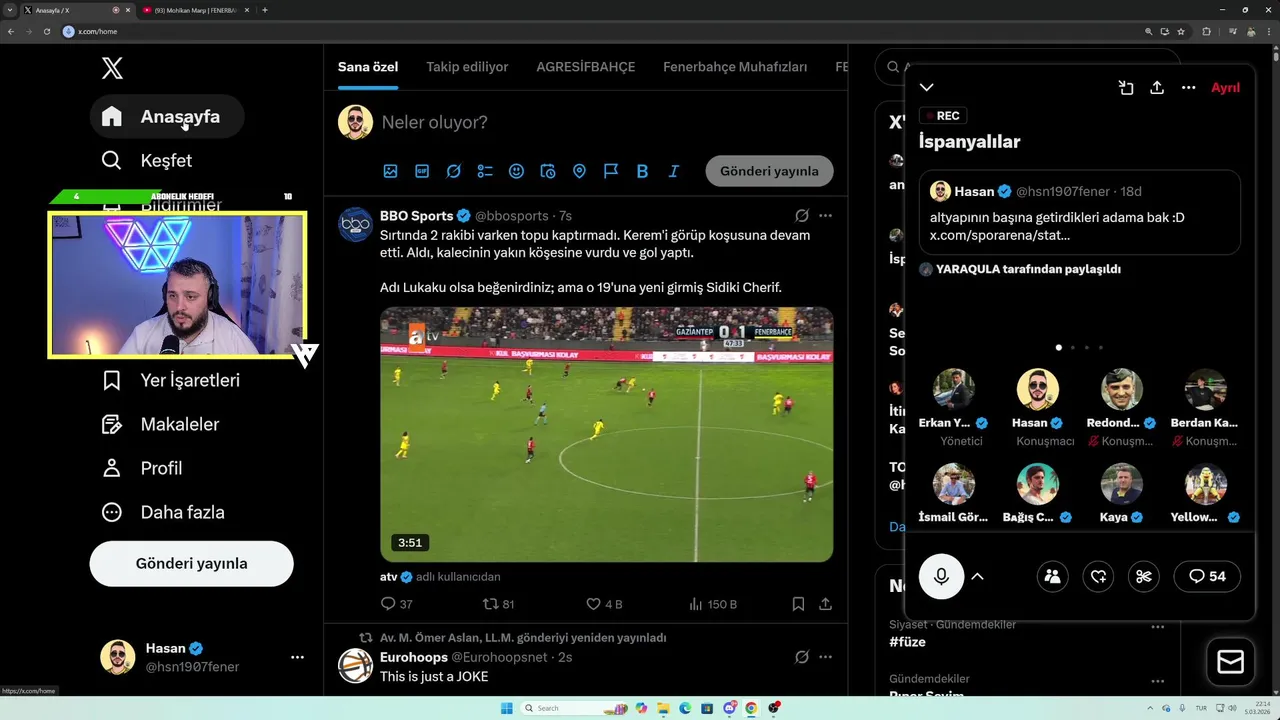The image size is (1280, 720).
Task: Leave the Space with Ayrıl
Action: coord(1225,88)
